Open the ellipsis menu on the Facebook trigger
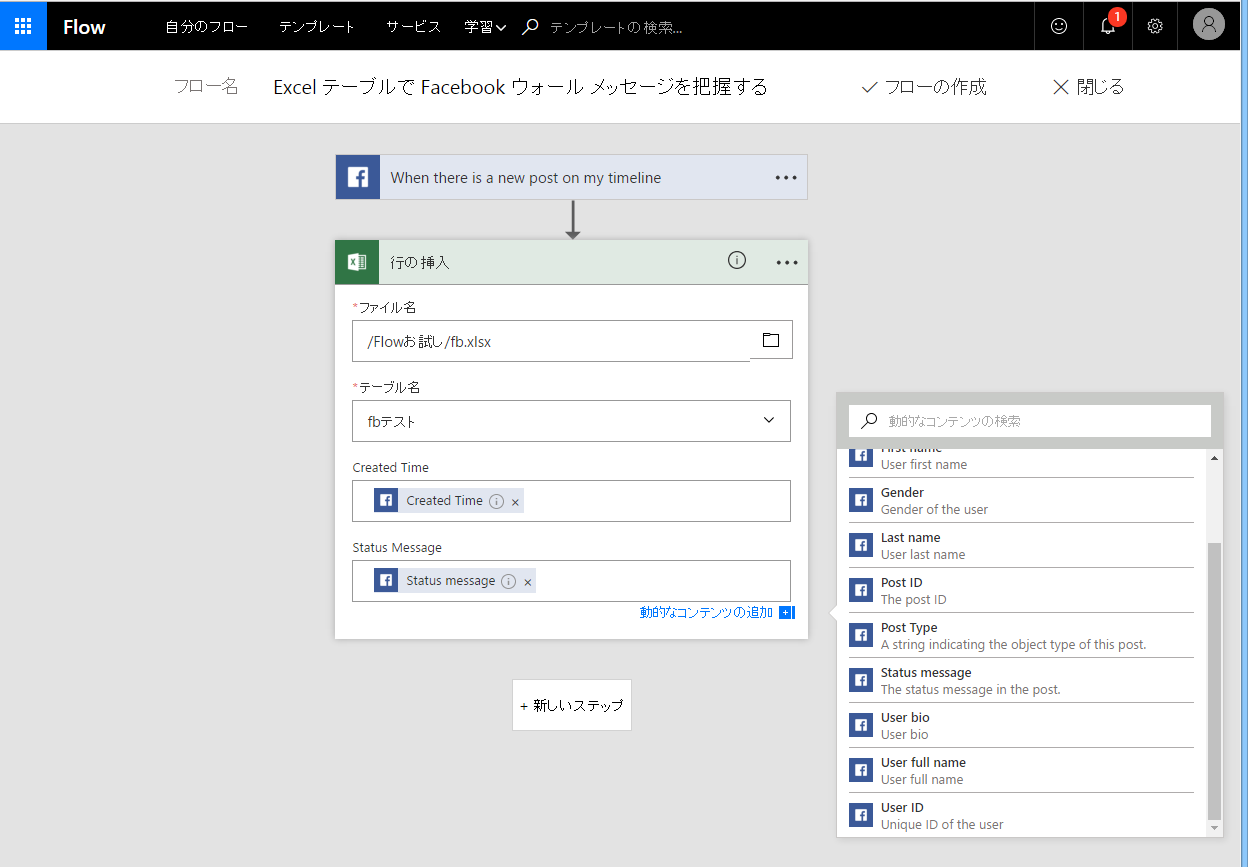Viewport: 1248px width, 867px height. pyautogui.click(x=786, y=177)
